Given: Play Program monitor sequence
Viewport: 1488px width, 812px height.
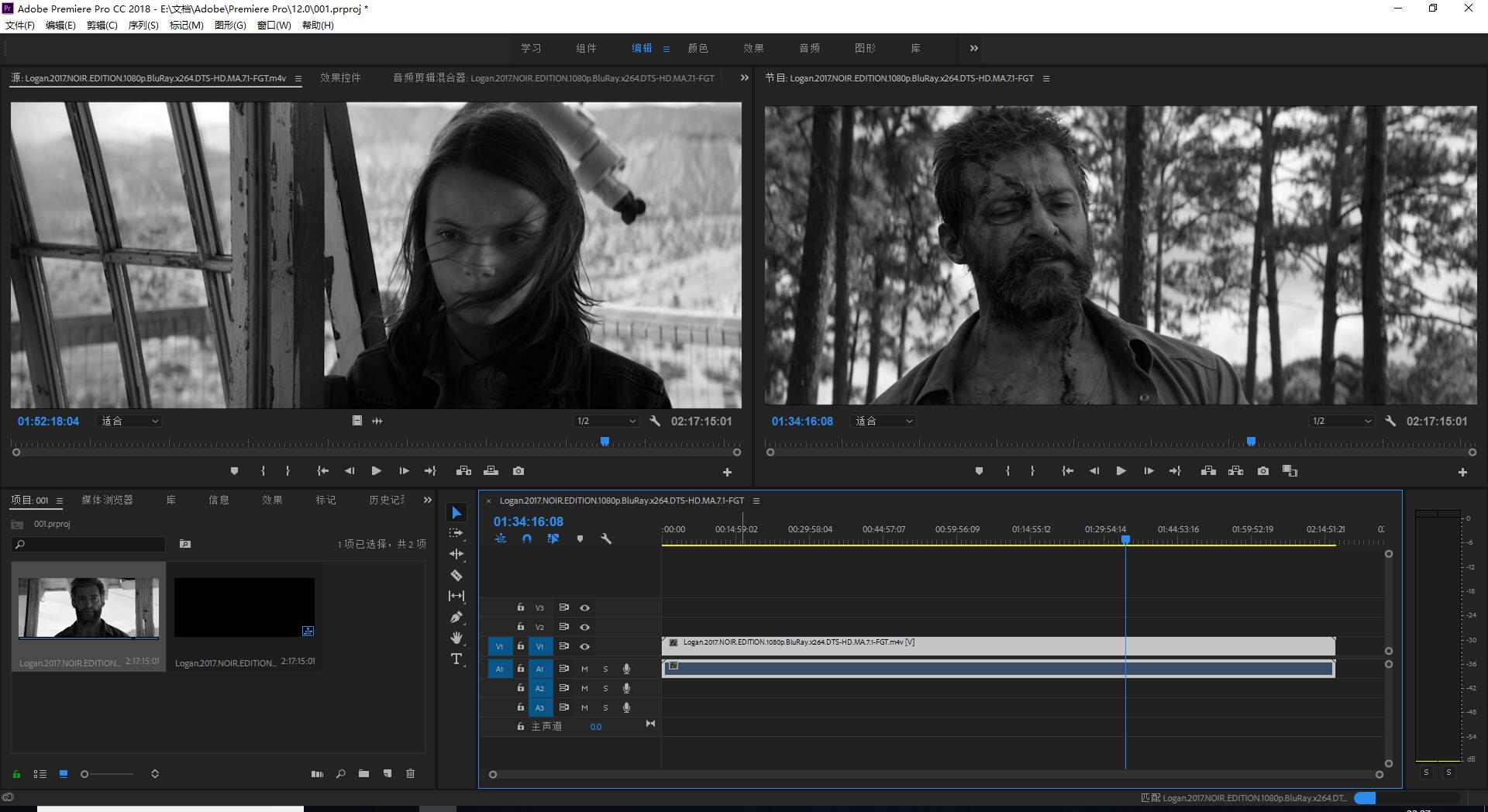Looking at the screenshot, I should point(1121,471).
